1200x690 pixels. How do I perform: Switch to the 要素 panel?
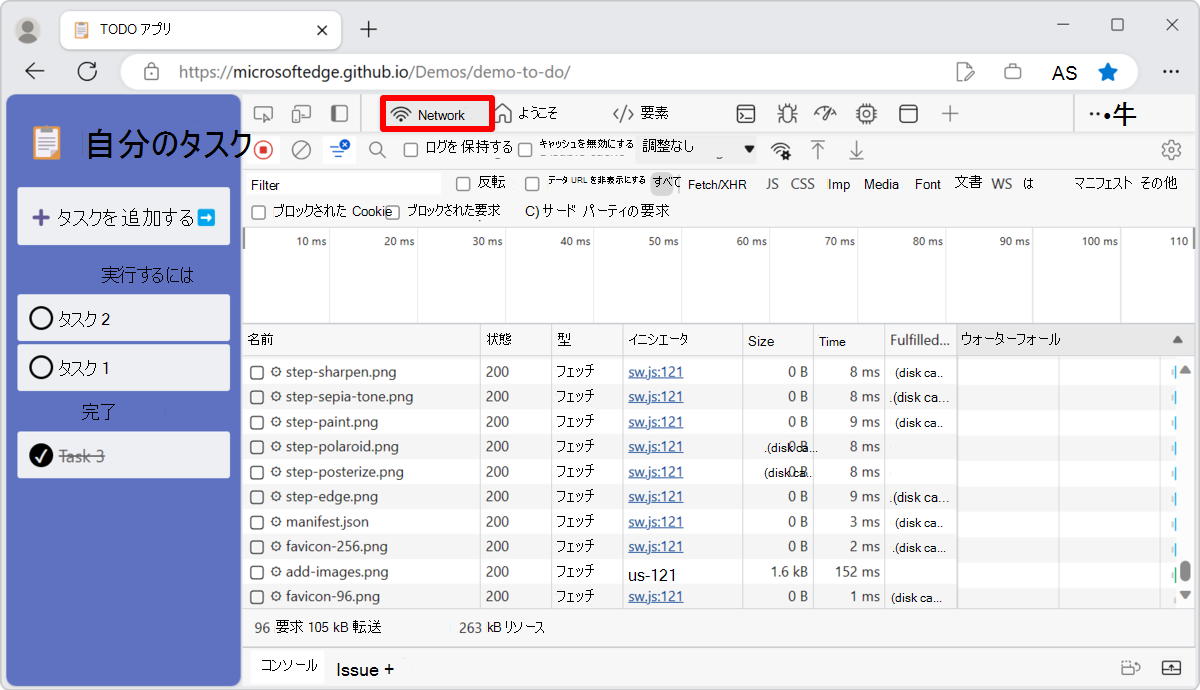(x=638, y=113)
